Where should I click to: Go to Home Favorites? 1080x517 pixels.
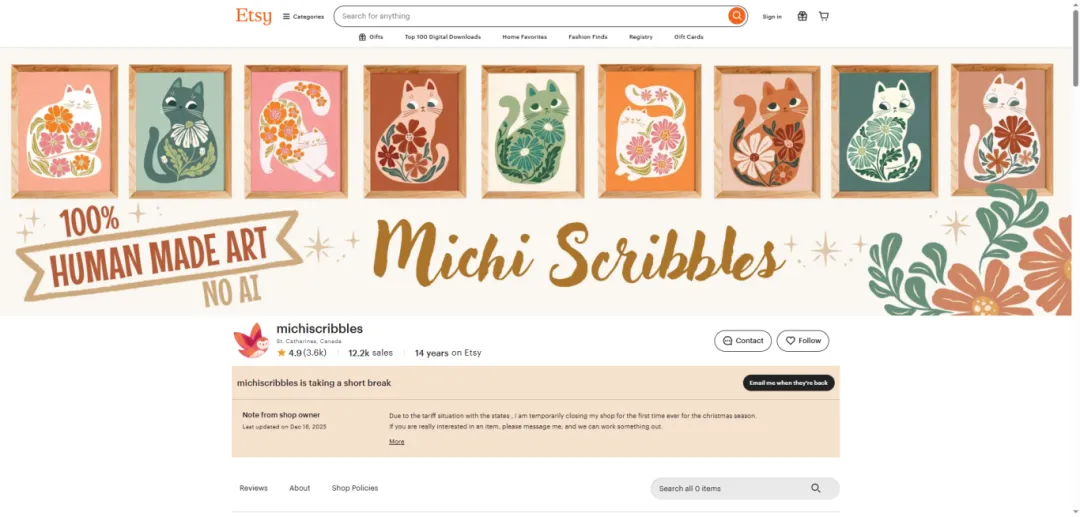(x=524, y=37)
